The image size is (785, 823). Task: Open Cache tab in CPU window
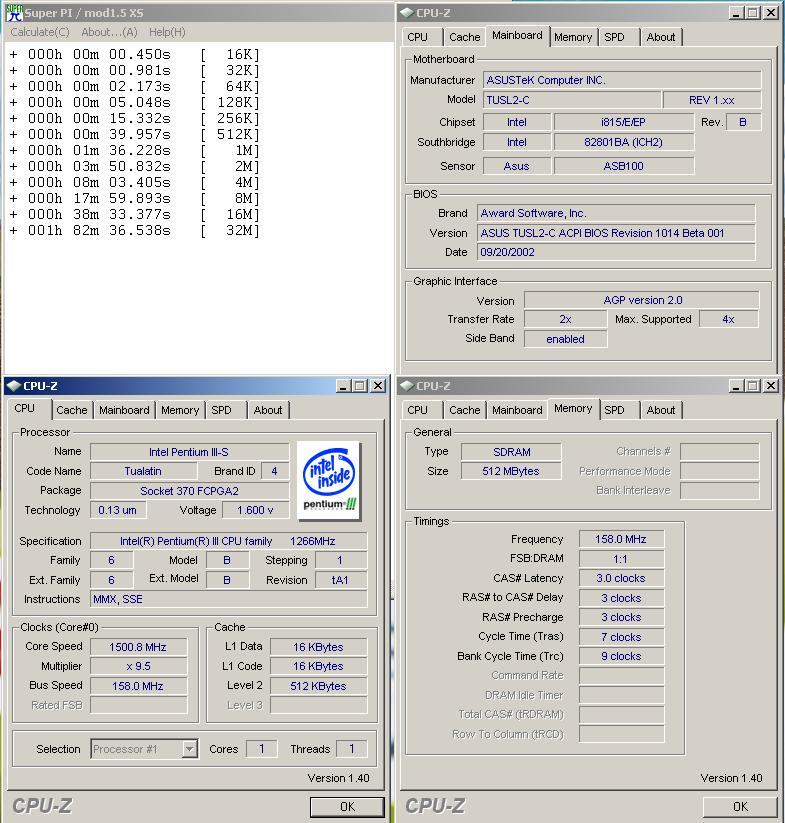pyautogui.click(x=71, y=410)
